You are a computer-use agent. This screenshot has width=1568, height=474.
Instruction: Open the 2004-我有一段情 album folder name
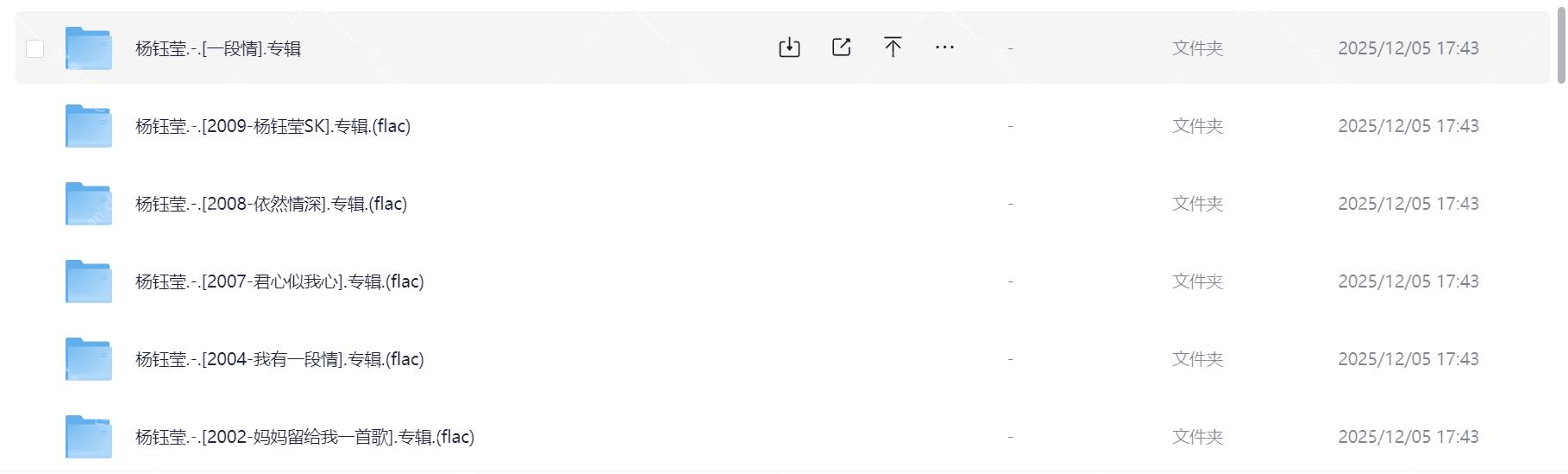pos(279,359)
